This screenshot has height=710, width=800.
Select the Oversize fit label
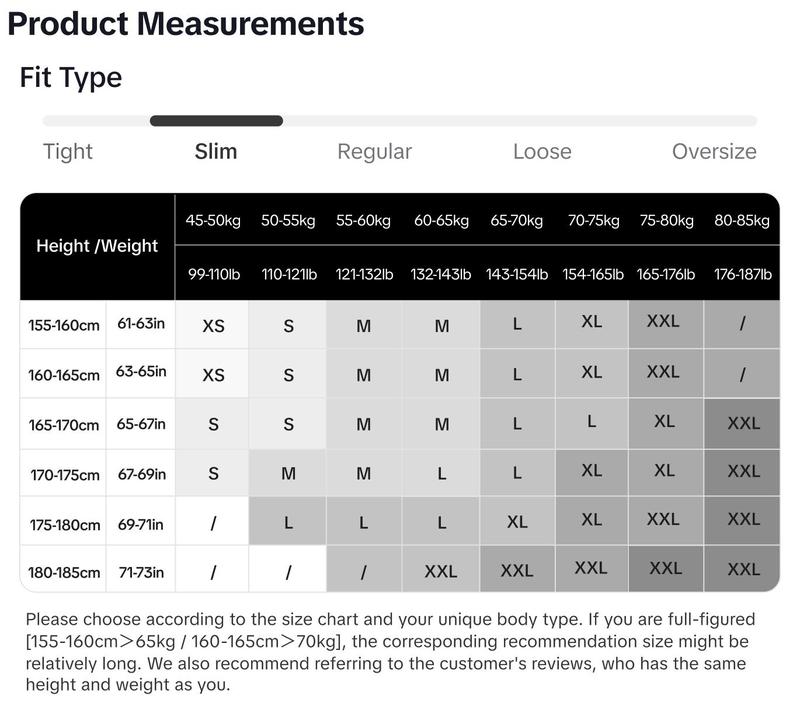pos(714,152)
